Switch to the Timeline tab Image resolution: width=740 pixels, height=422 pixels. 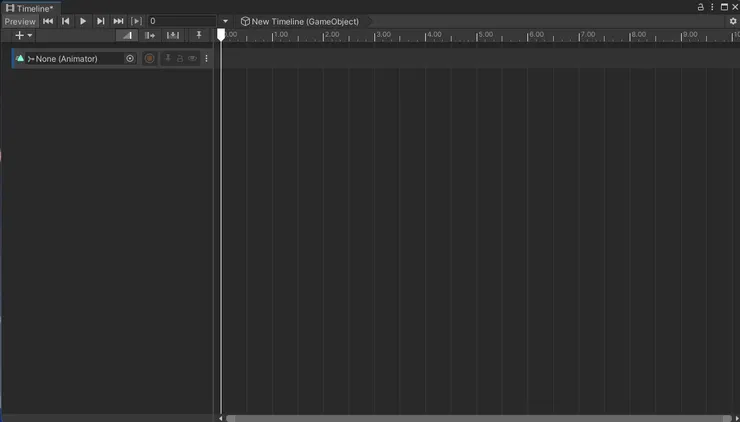30,8
